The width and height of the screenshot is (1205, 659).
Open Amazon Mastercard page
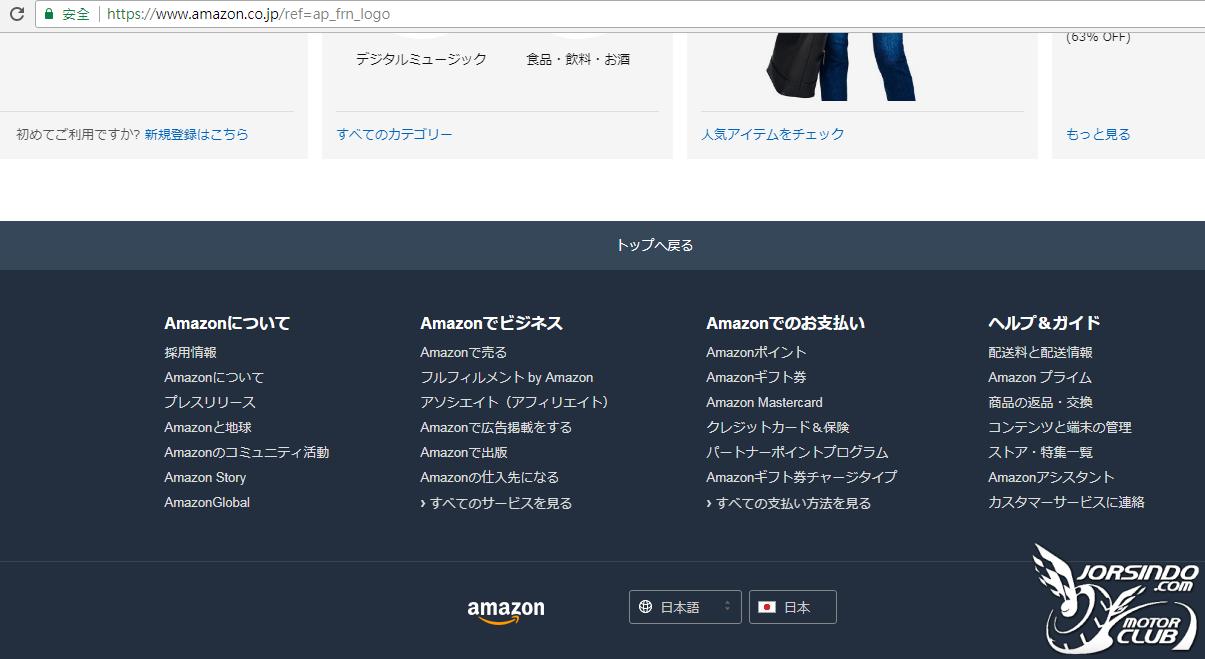coord(764,402)
